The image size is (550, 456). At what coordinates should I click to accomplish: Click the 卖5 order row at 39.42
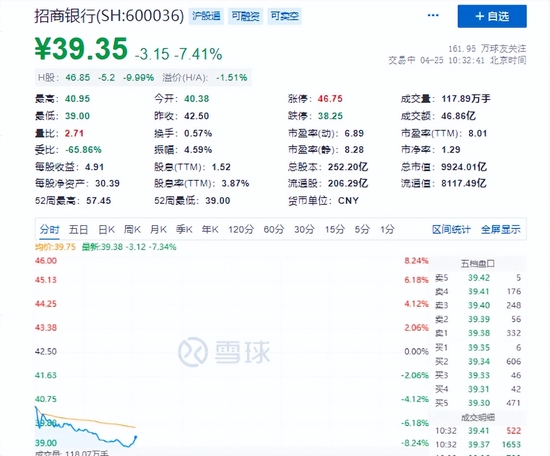[x=478, y=278]
